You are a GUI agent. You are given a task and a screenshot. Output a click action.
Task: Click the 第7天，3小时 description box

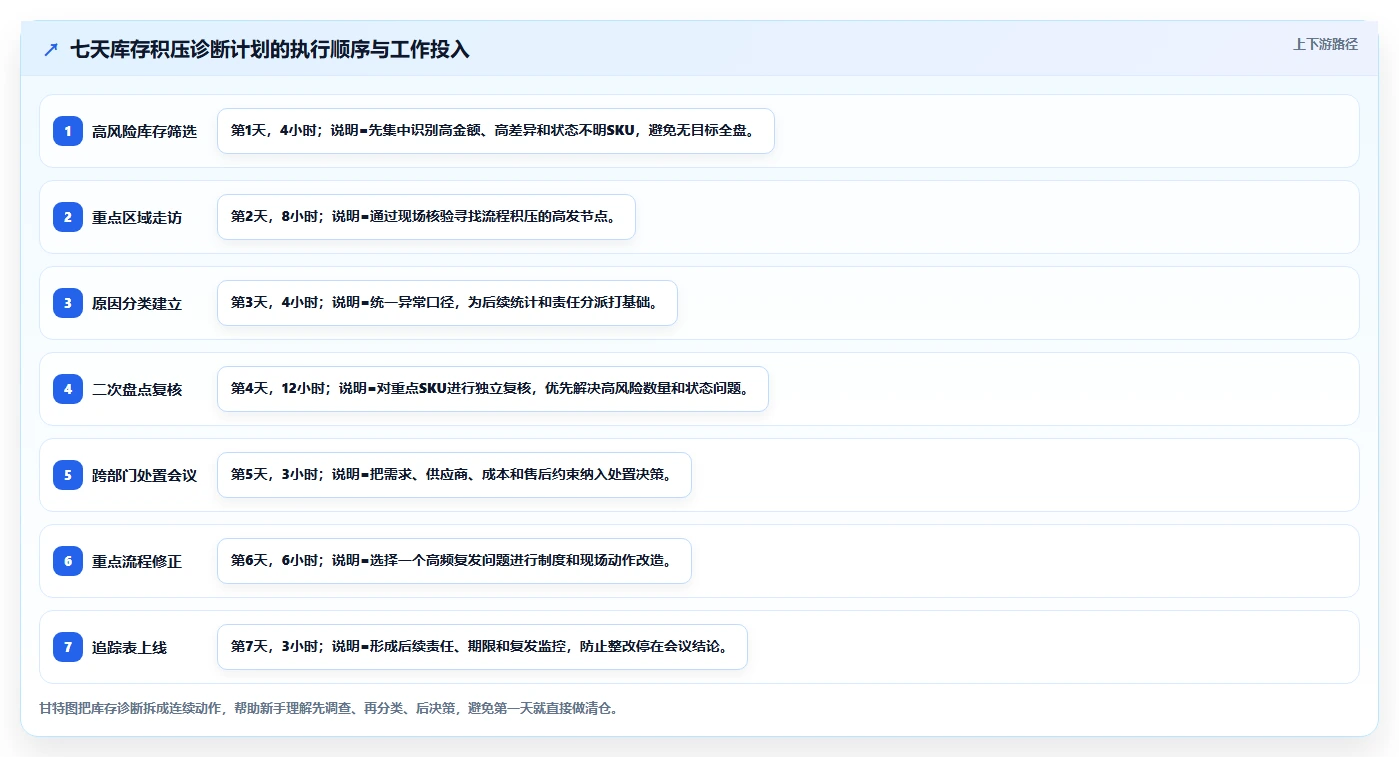click(482, 647)
